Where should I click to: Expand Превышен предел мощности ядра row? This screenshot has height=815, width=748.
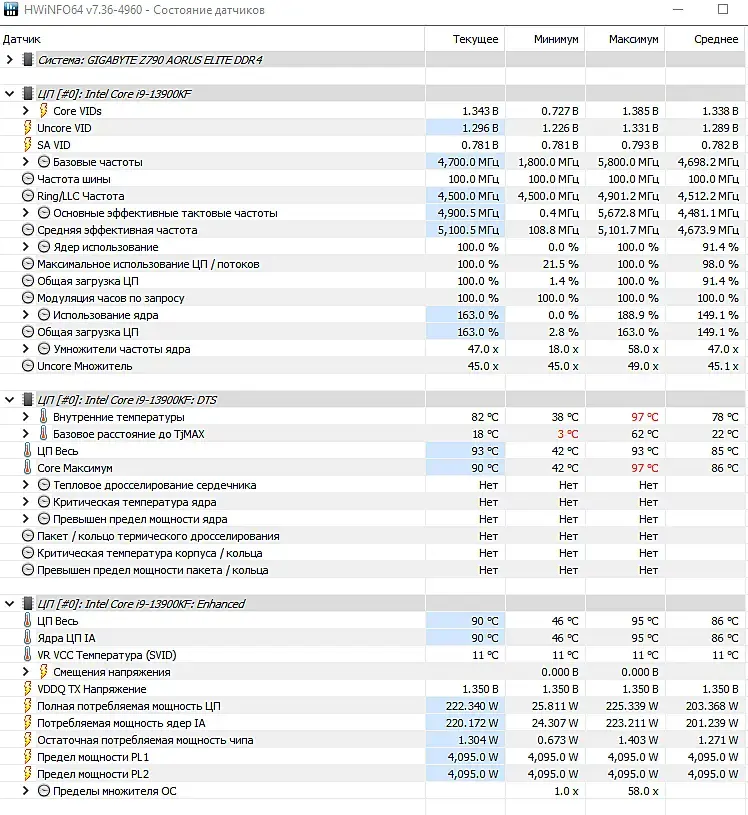pos(25,519)
